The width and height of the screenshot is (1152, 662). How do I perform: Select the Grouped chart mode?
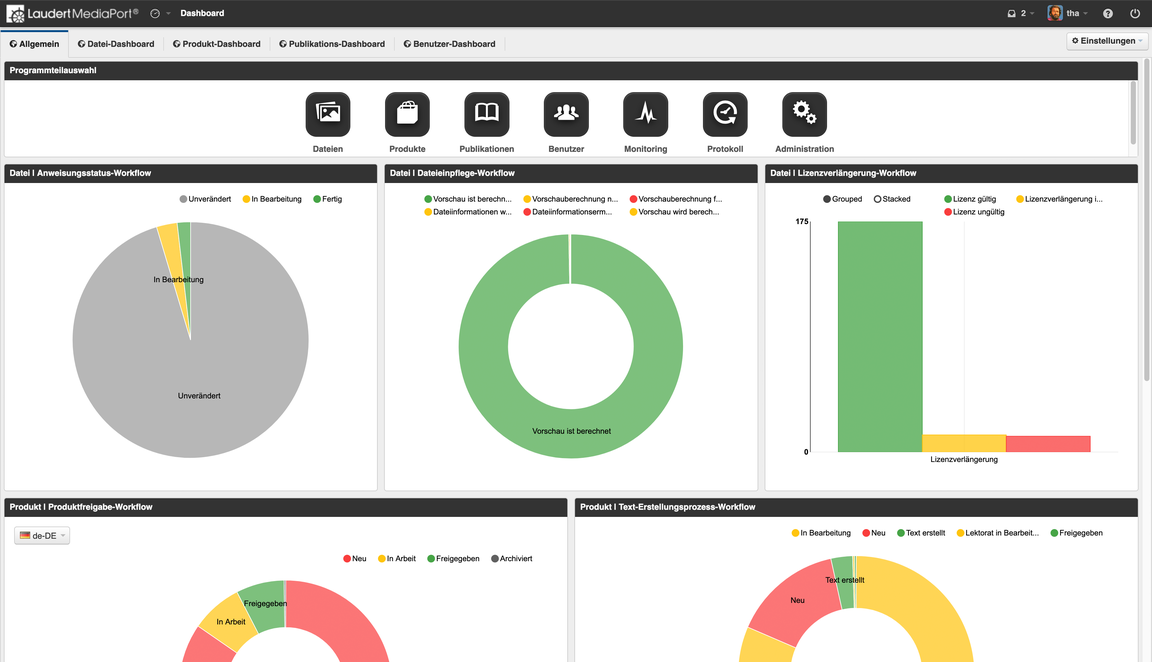pos(842,199)
